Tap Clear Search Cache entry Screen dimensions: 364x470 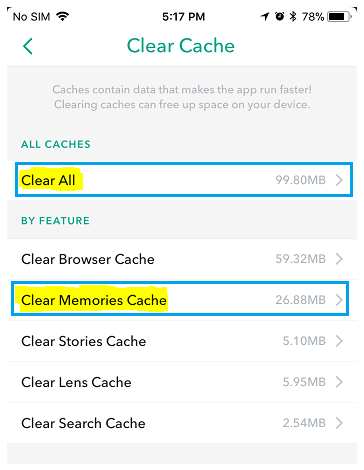pyautogui.click(x=182, y=423)
